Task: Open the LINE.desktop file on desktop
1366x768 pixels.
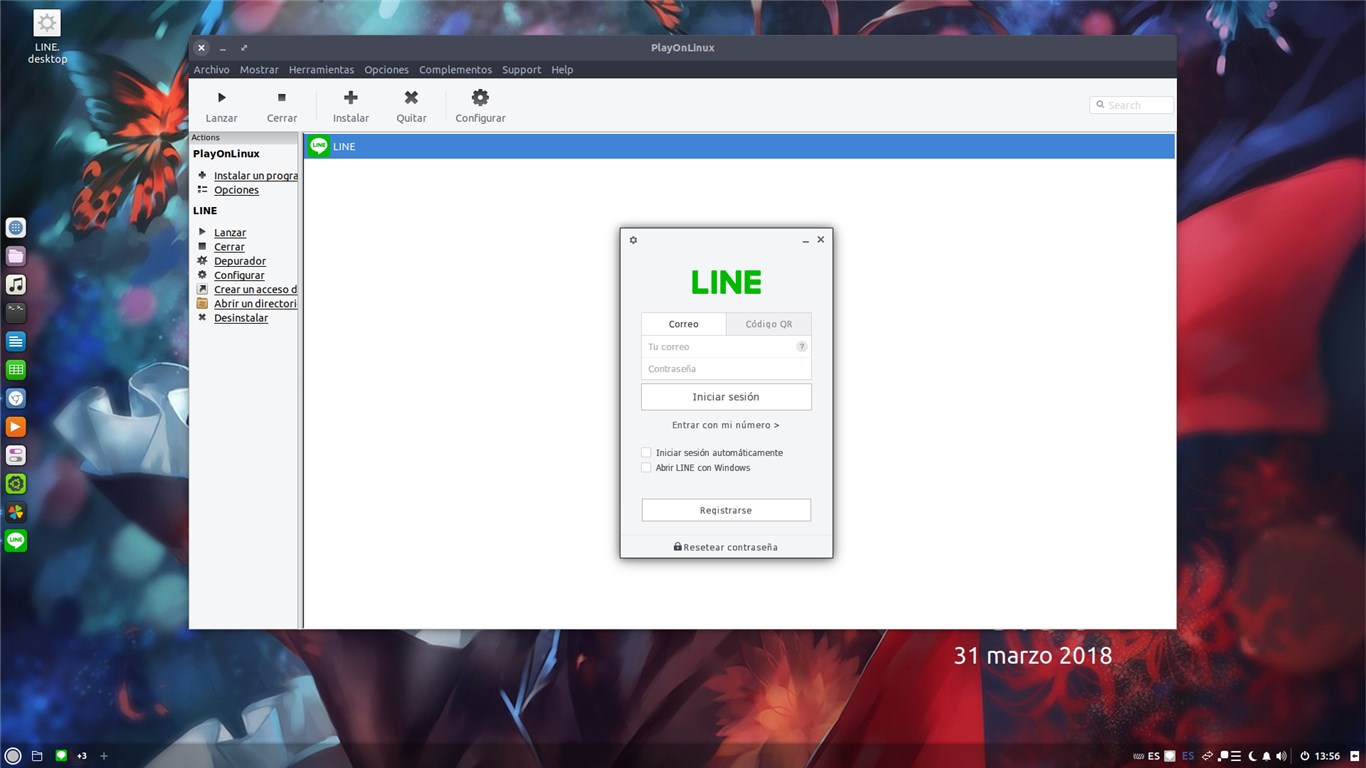Action: [x=47, y=37]
